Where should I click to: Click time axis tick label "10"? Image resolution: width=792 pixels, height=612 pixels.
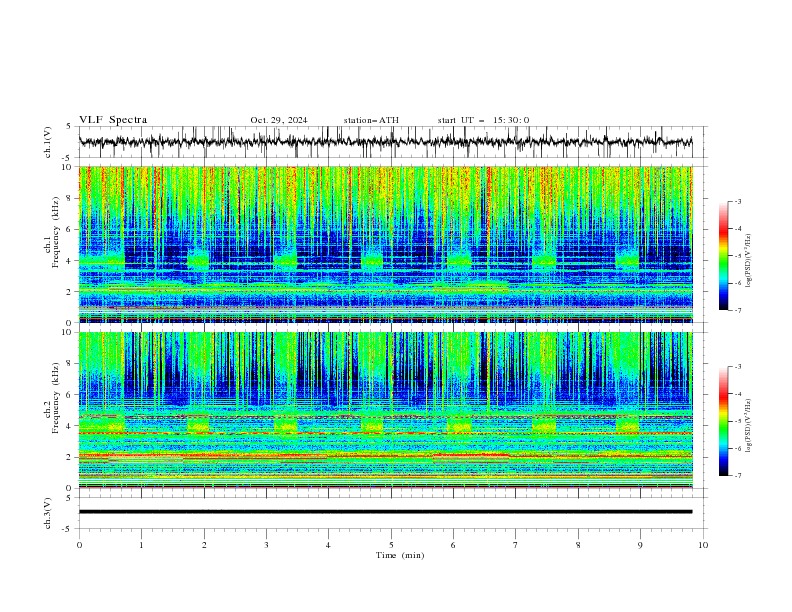click(703, 545)
